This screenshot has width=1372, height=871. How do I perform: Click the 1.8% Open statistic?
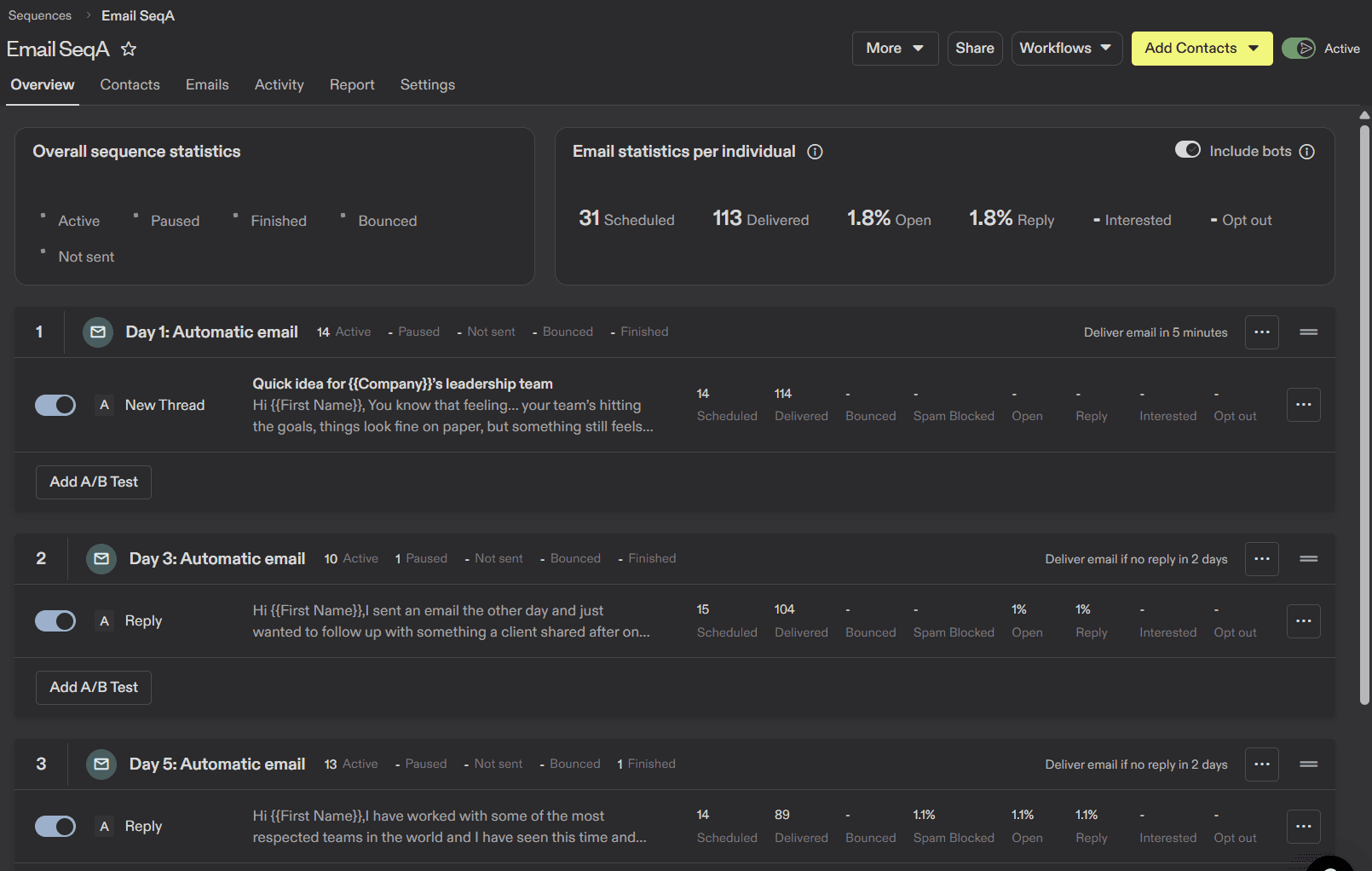[x=889, y=219]
